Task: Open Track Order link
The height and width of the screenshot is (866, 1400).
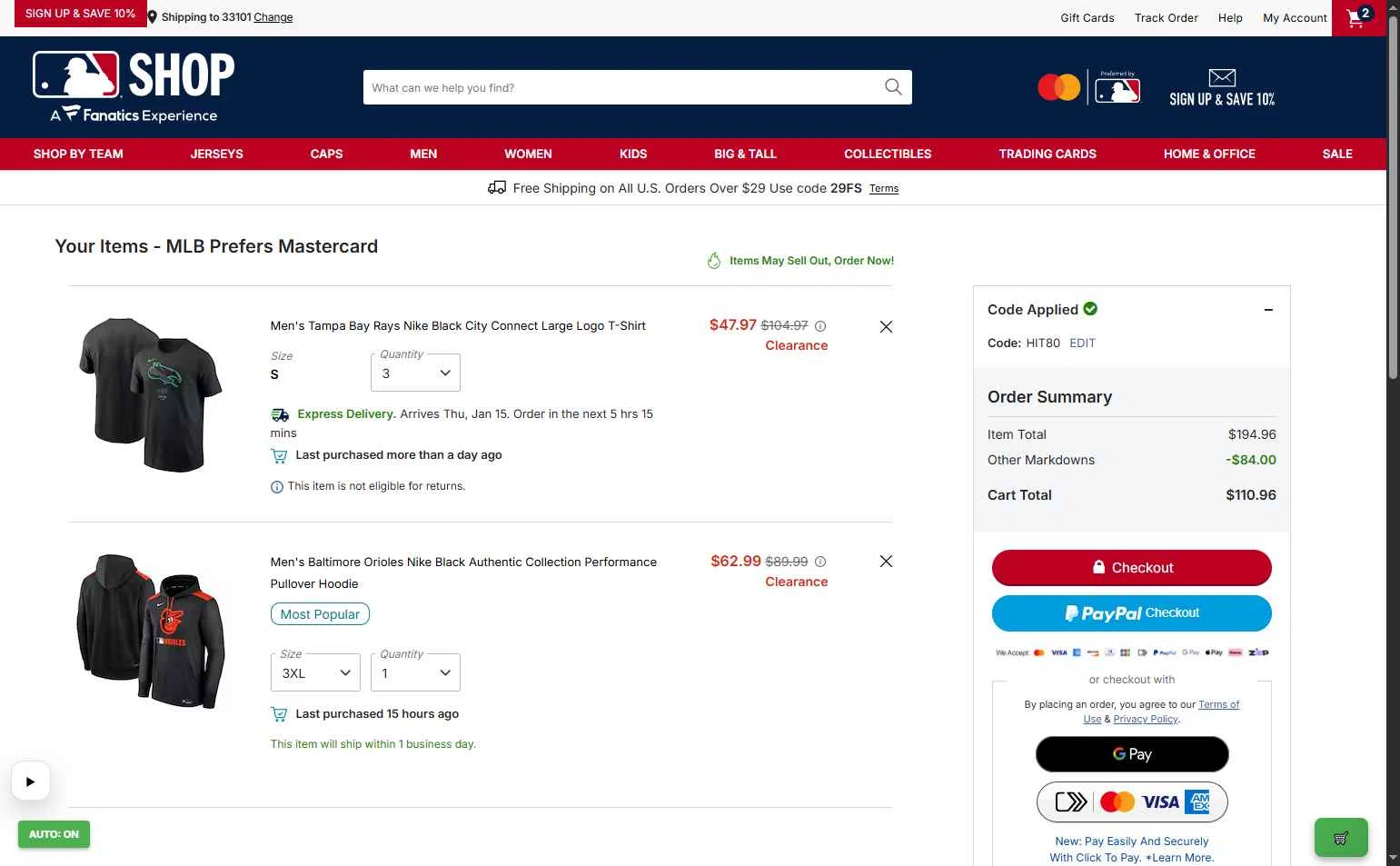Action: coord(1167,17)
